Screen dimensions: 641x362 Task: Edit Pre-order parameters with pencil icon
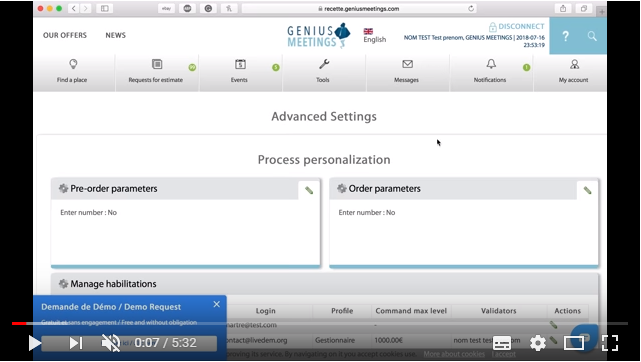(x=309, y=190)
